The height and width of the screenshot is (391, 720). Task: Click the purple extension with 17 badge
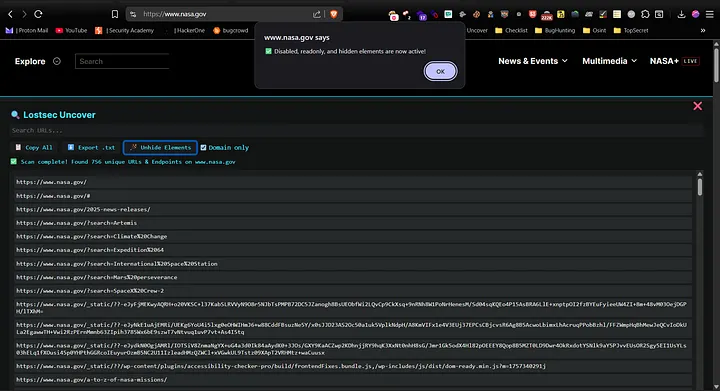coord(422,15)
